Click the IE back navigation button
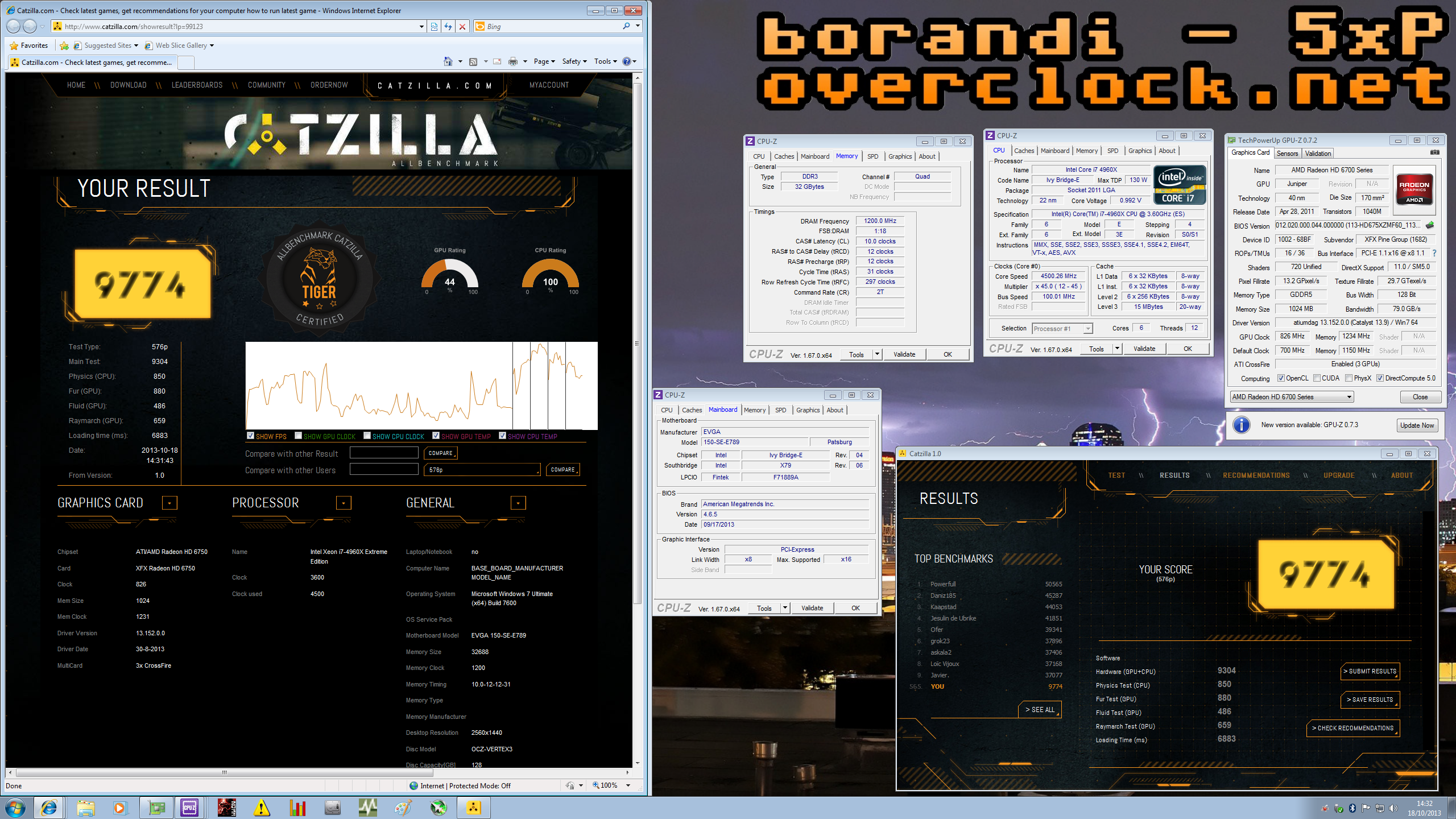The image size is (1456, 819). tap(14, 26)
